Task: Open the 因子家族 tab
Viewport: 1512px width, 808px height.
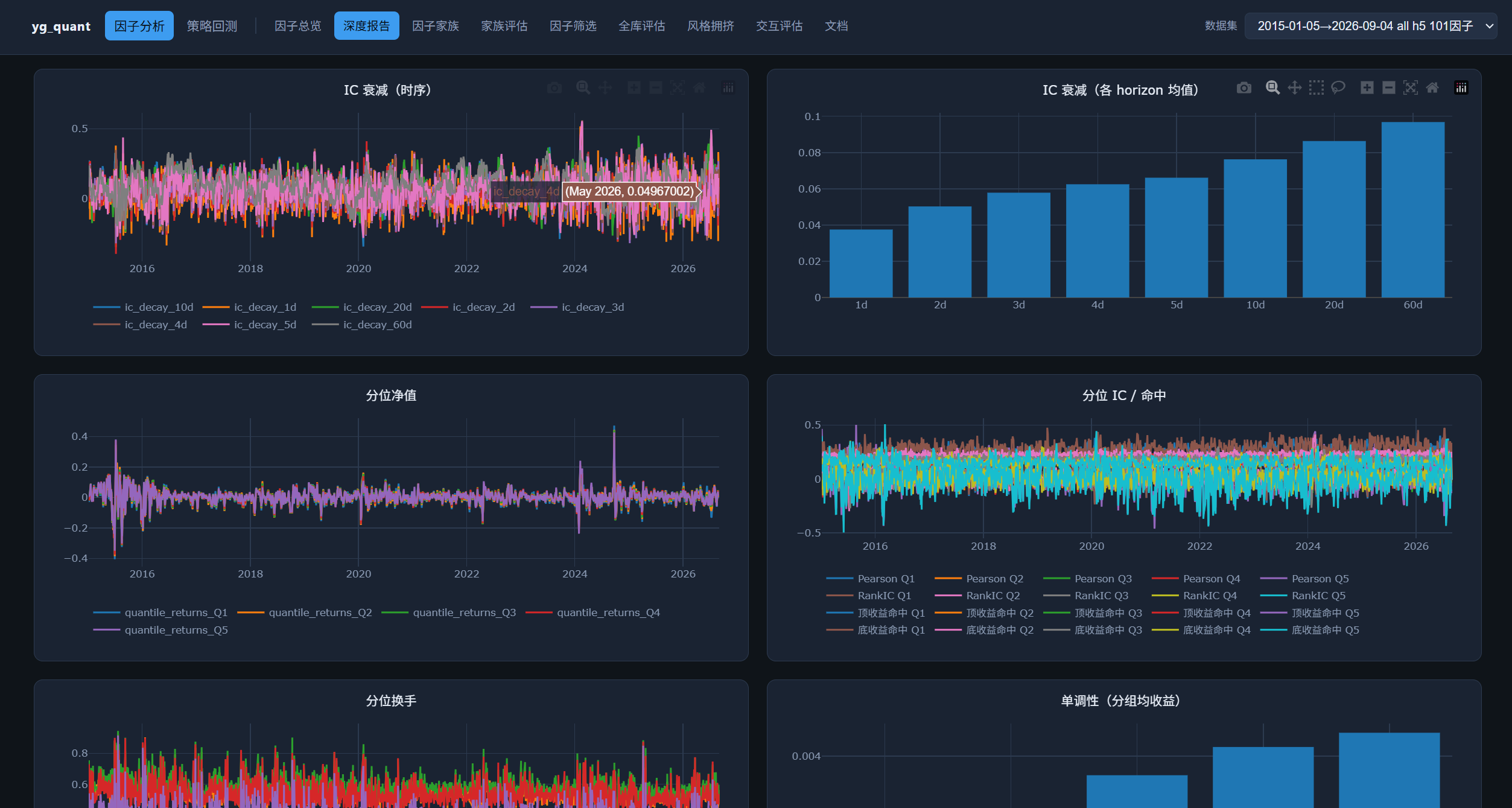Action: click(x=436, y=26)
